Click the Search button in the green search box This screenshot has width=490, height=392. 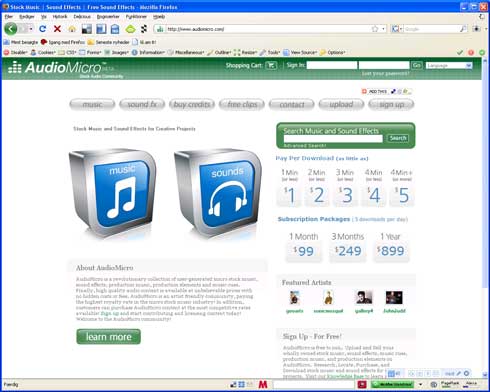coord(398,138)
